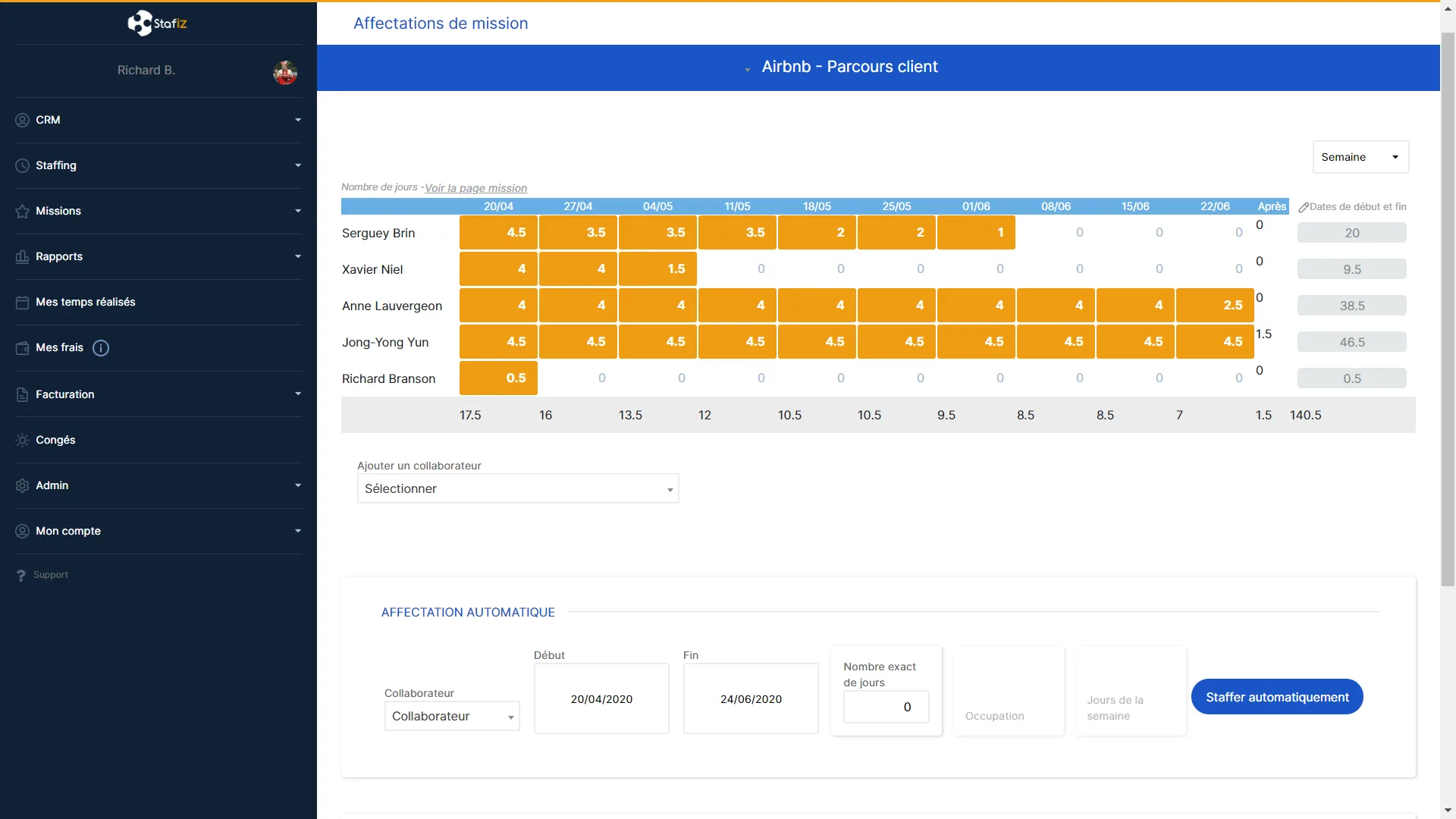Viewport: 1456px width, 819px height.
Task: Open the Admin menu
Action: pyautogui.click(x=158, y=485)
